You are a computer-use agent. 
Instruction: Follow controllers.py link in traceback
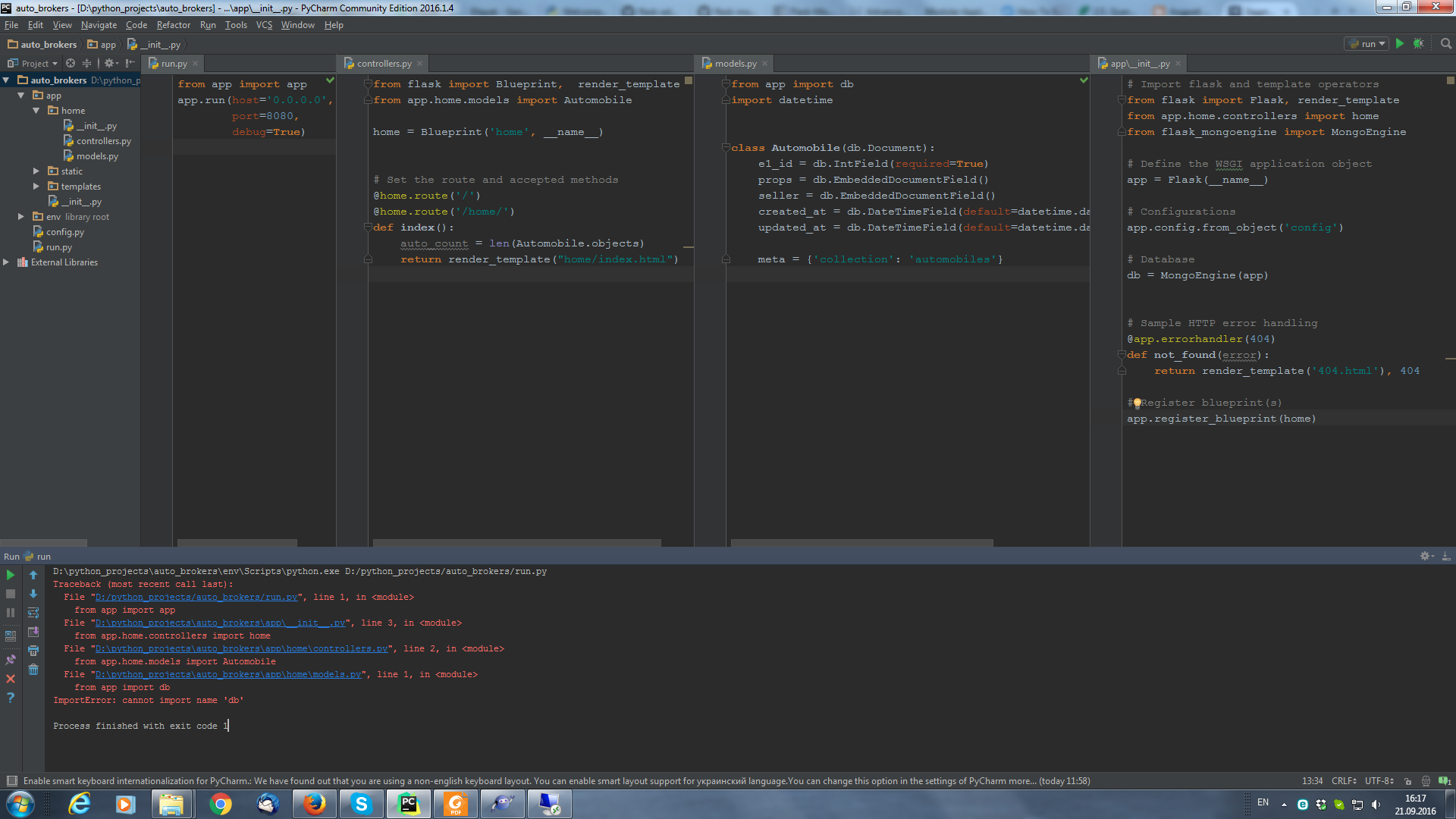coord(242,649)
